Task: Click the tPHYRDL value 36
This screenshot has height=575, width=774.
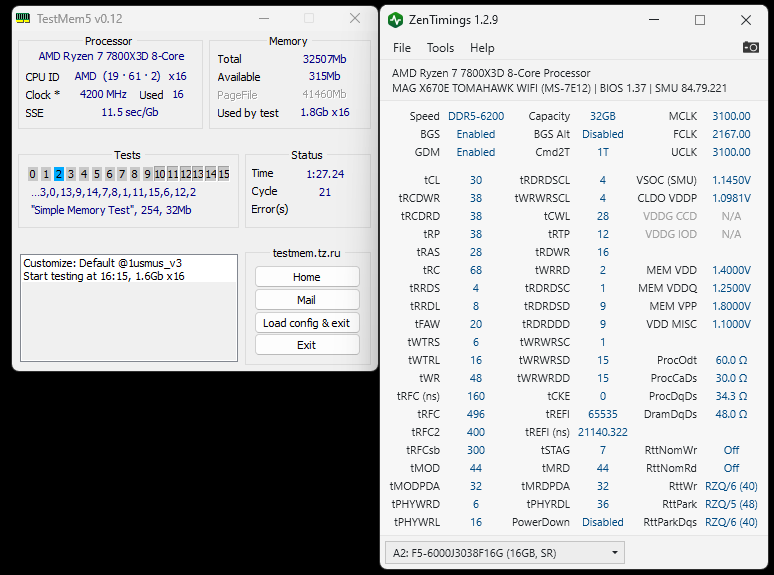Action: click(603, 504)
